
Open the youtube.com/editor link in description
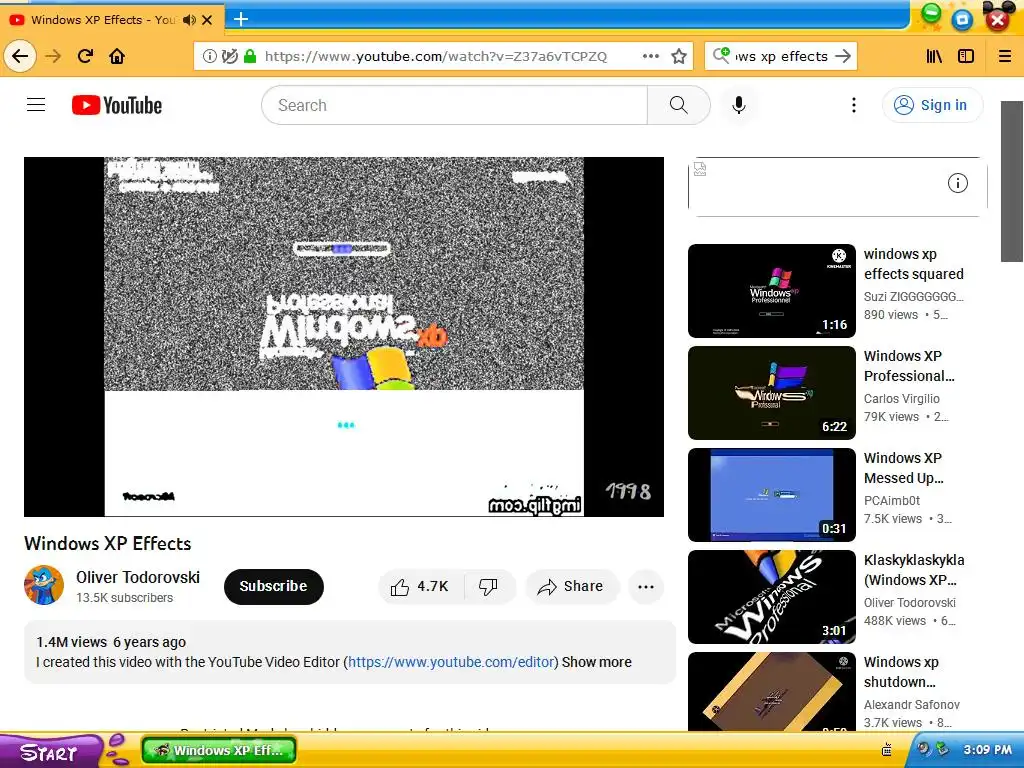point(451,662)
